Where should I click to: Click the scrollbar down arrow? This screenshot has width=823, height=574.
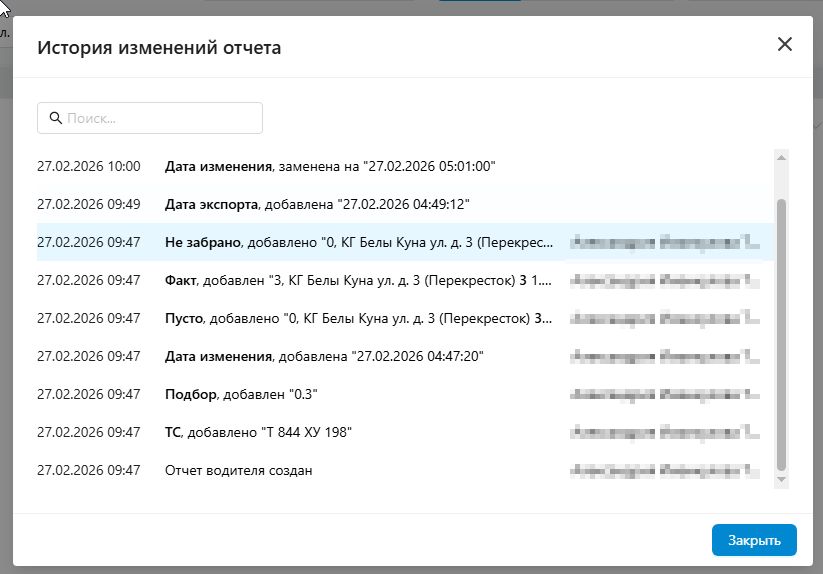point(782,480)
